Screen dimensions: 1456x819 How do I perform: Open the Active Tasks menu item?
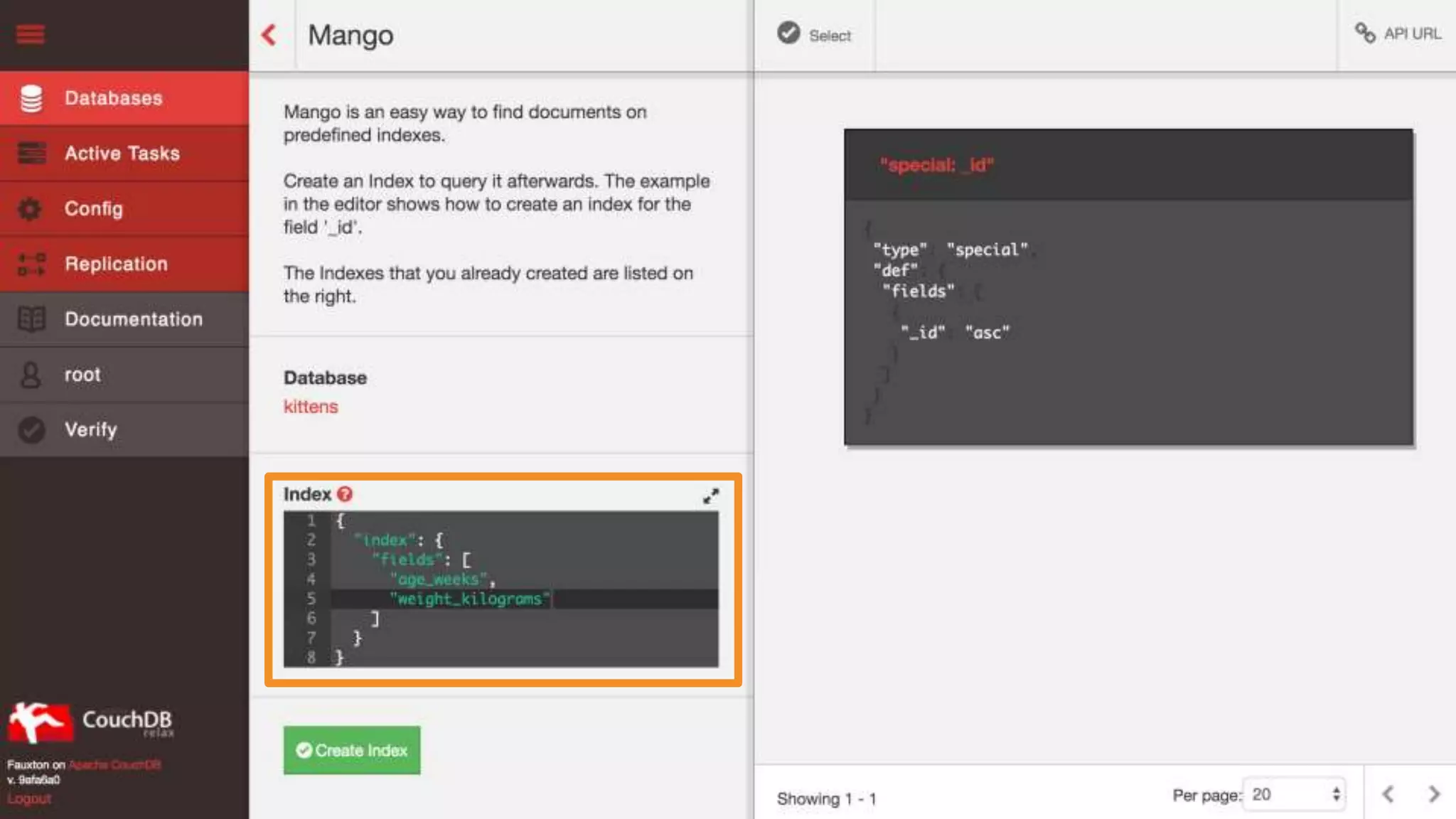(x=122, y=154)
